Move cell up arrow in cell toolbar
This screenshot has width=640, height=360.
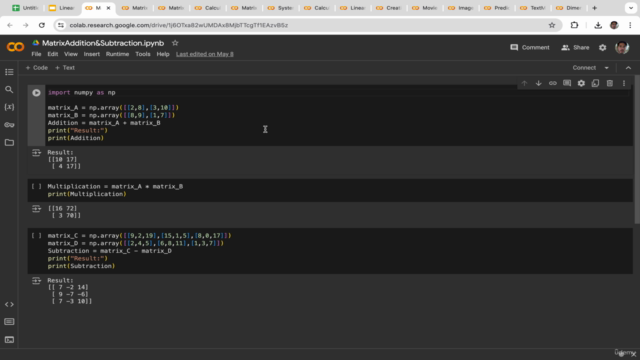(524, 83)
